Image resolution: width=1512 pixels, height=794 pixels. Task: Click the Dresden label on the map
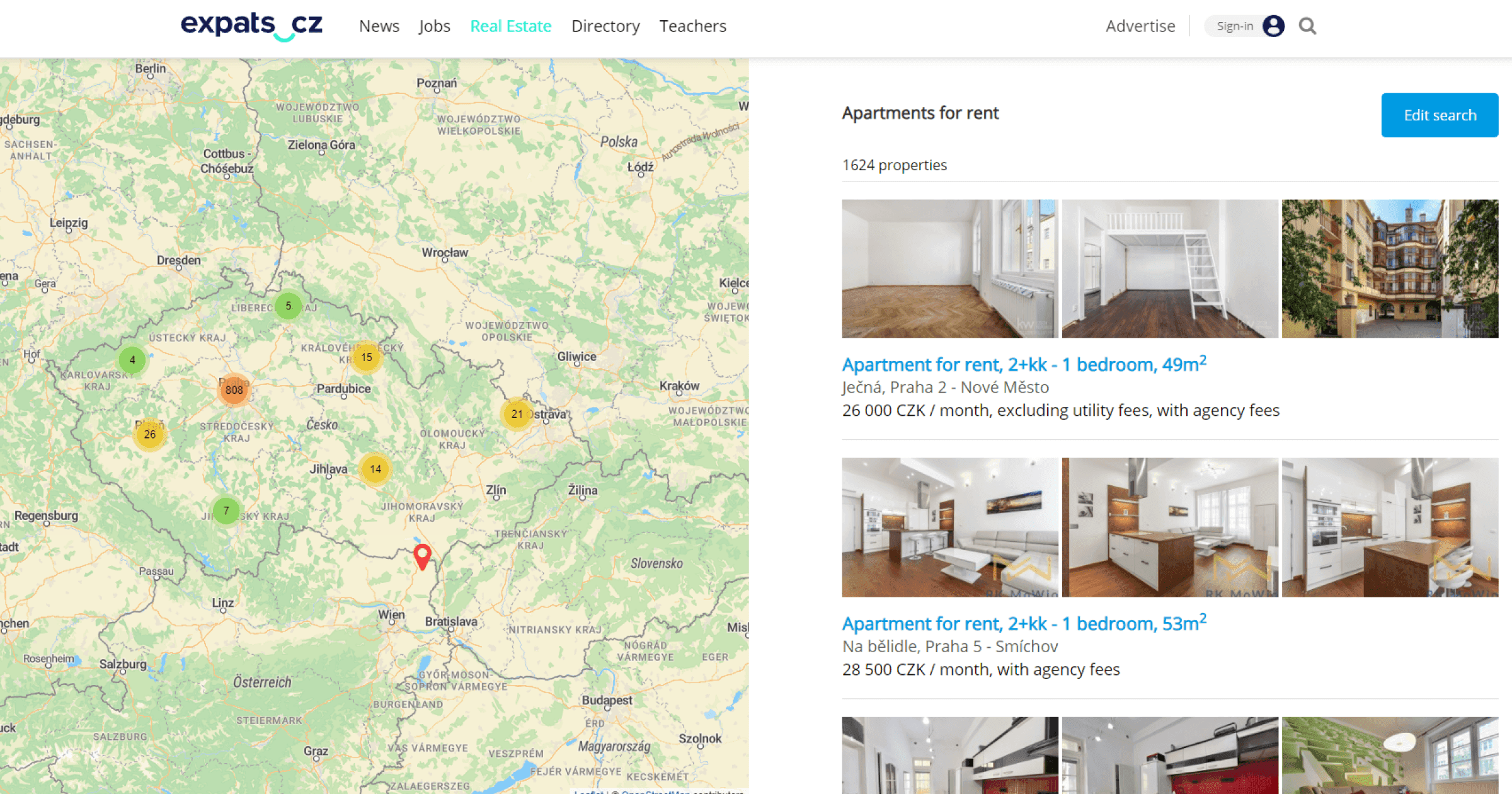click(179, 260)
